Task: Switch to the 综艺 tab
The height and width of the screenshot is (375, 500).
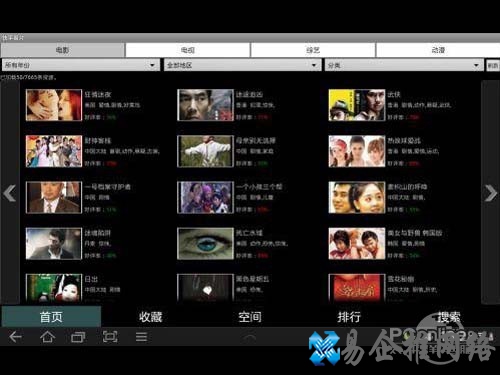Action: (313, 50)
